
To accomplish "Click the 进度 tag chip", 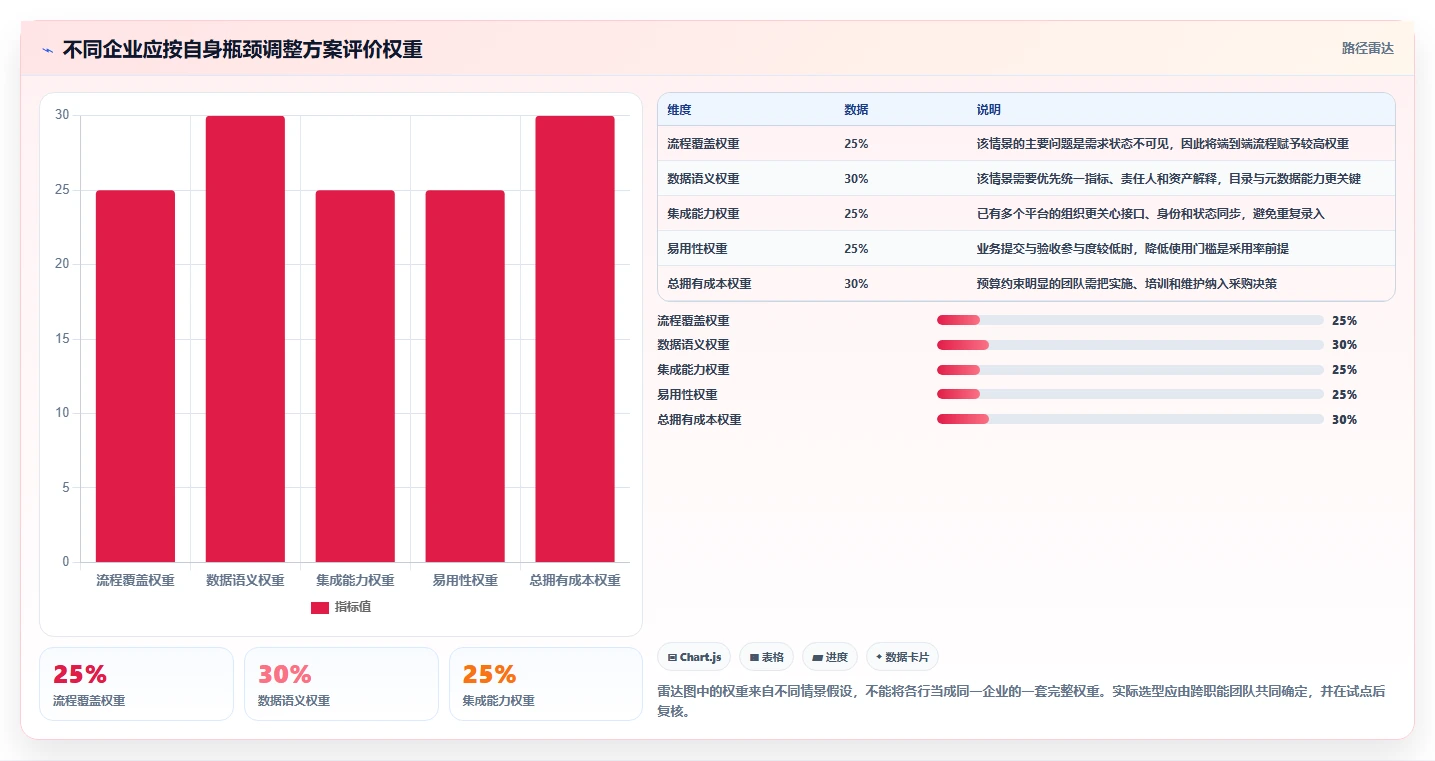I will (x=830, y=657).
